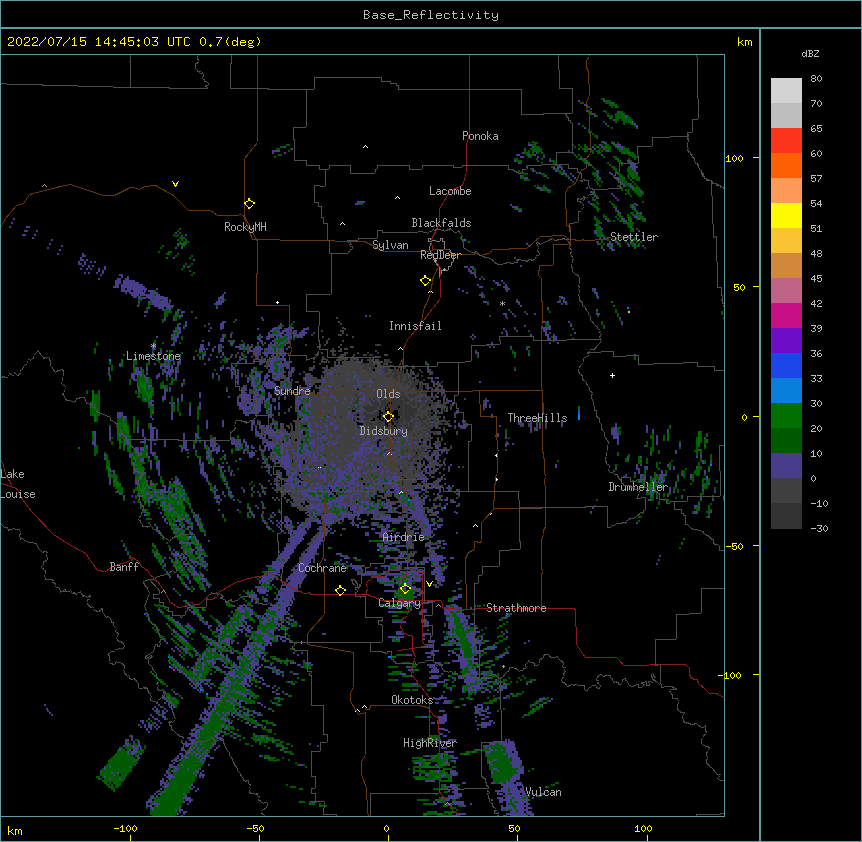Select the RedDeer label
This screenshot has width=862, height=842.
pos(440,255)
